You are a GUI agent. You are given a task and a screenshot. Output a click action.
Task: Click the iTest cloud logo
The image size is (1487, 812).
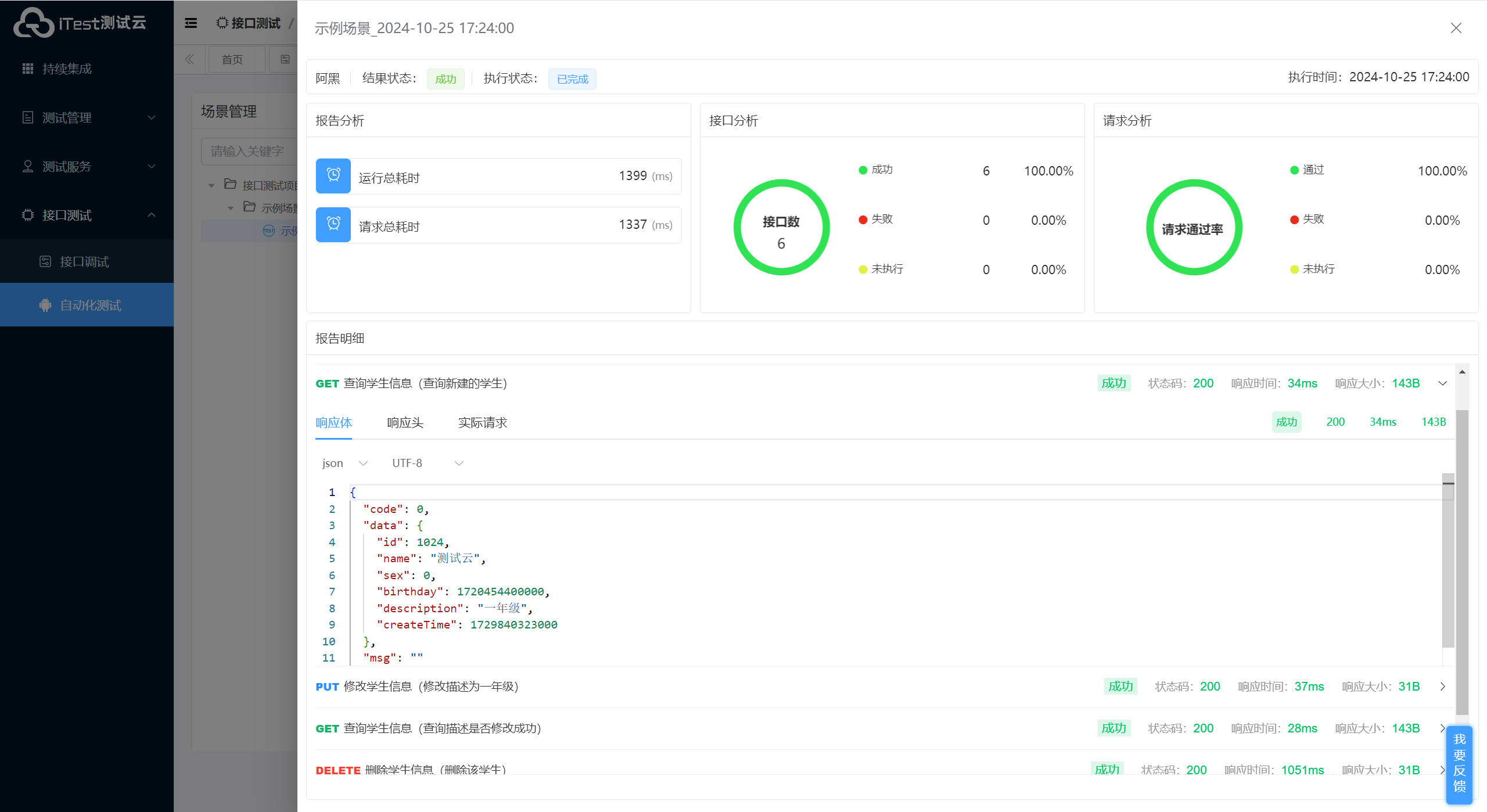pyautogui.click(x=34, y=23)
